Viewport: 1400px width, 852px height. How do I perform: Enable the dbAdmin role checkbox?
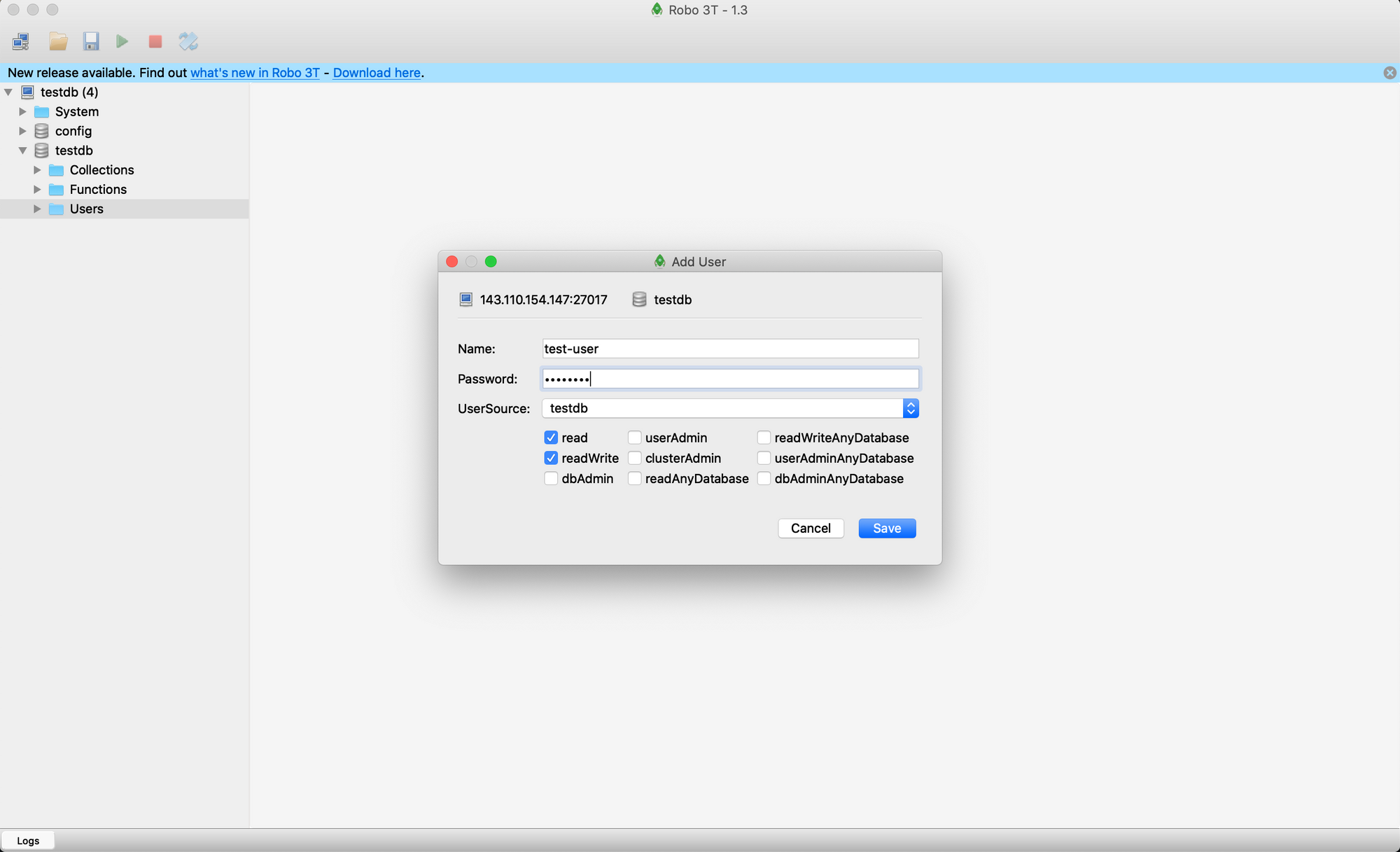551,479
